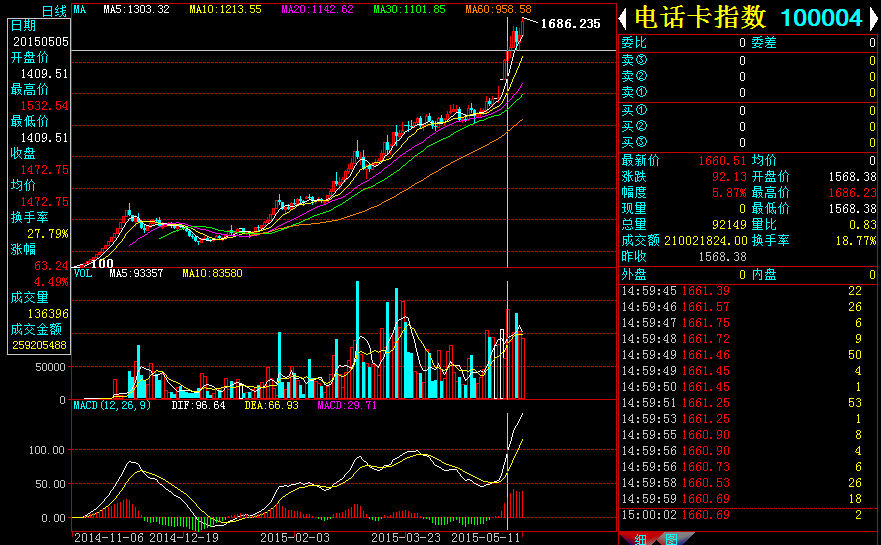Click the 卖③ order row
Screen dimensions: 881x545
(748, 60)
